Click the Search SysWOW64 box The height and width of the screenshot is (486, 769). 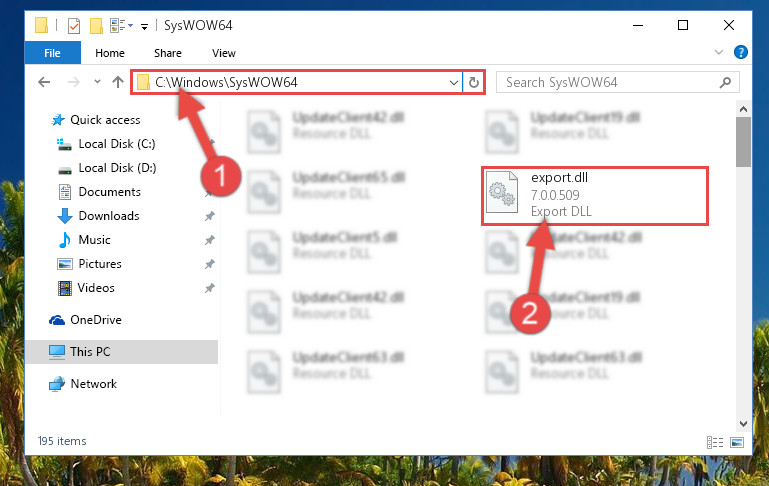coord(617,82)
